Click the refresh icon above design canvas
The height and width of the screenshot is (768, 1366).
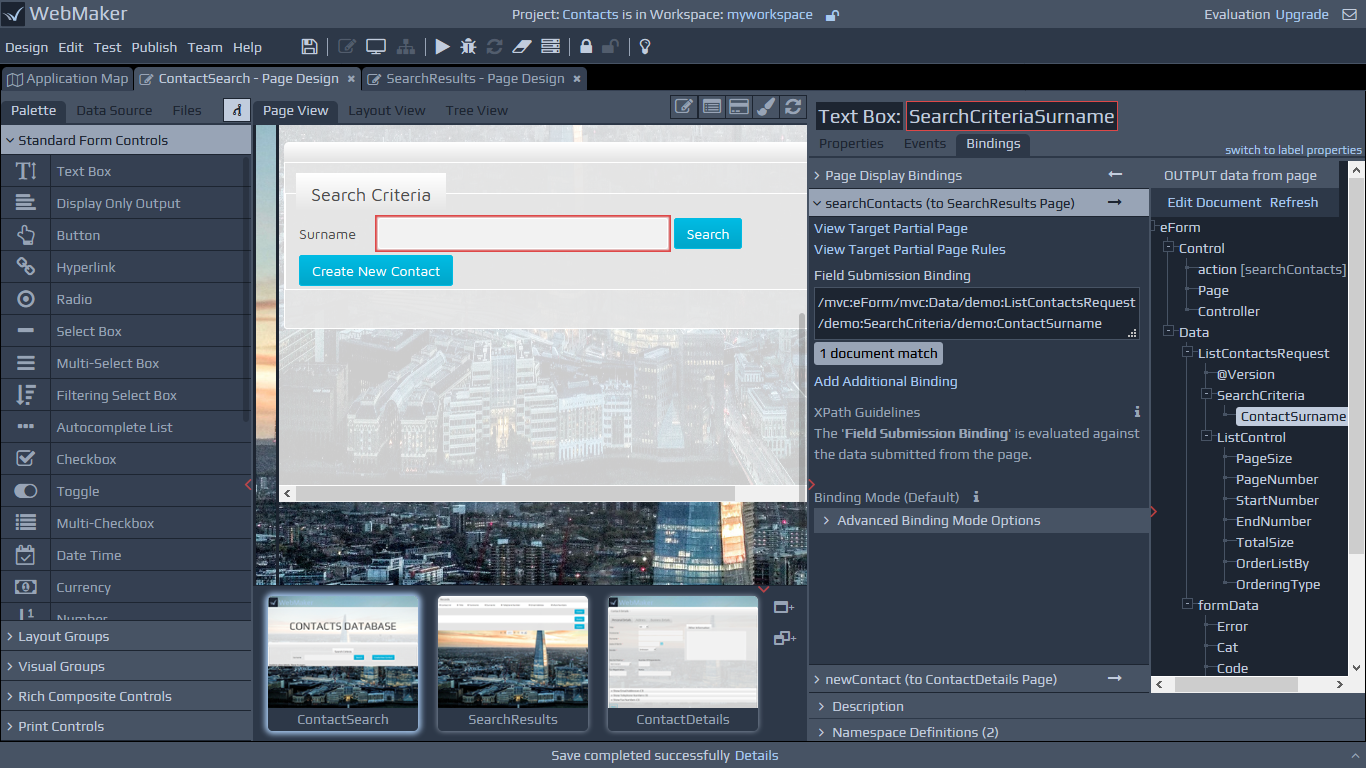(x=793, y=107)
